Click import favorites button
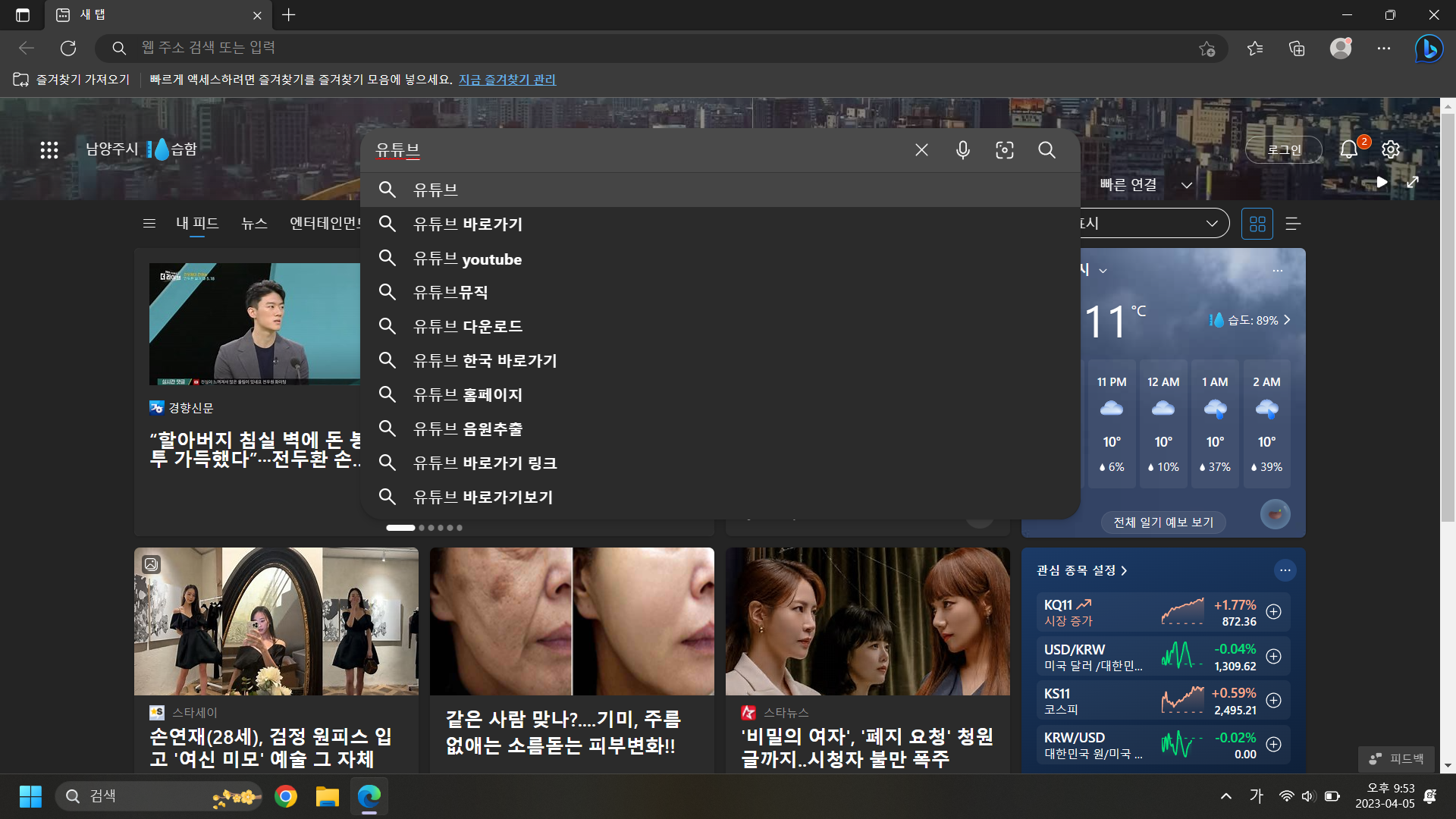 [72, 80]
